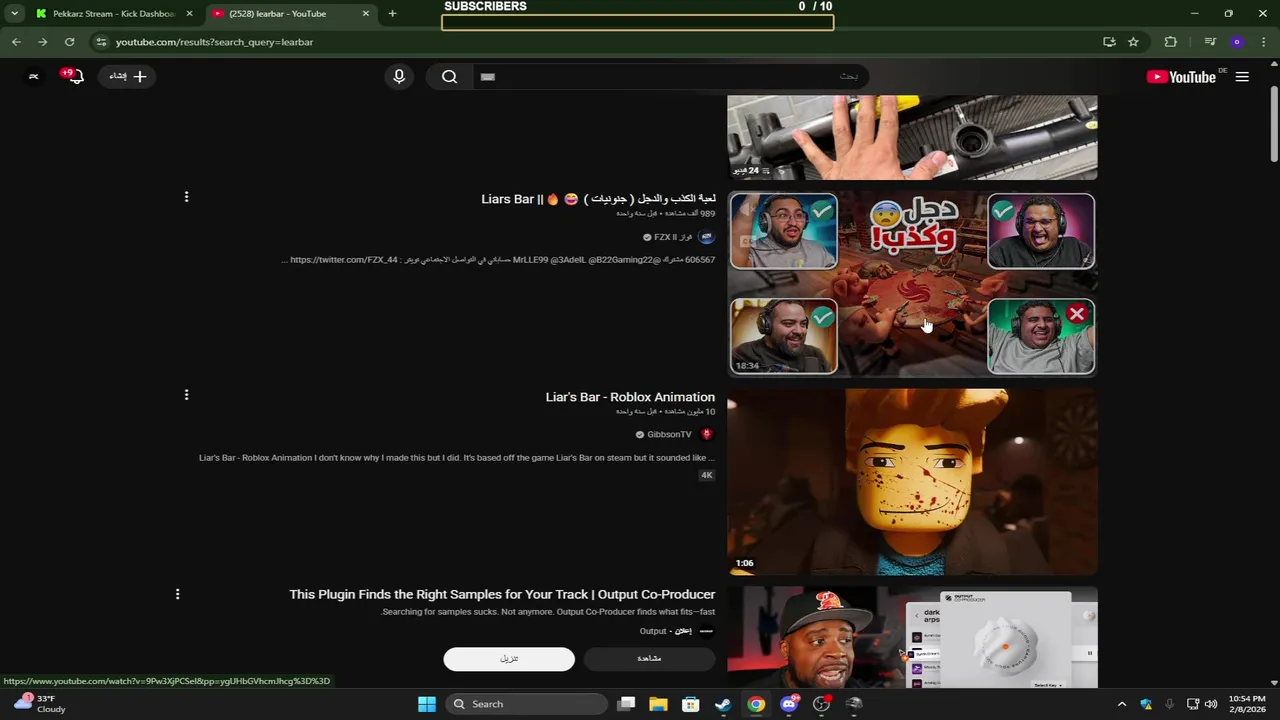The width and height of the screenshot is (1280, 720).
Task: Open GibbsonTV channel avatar
Action: click(x=706, y=434)
